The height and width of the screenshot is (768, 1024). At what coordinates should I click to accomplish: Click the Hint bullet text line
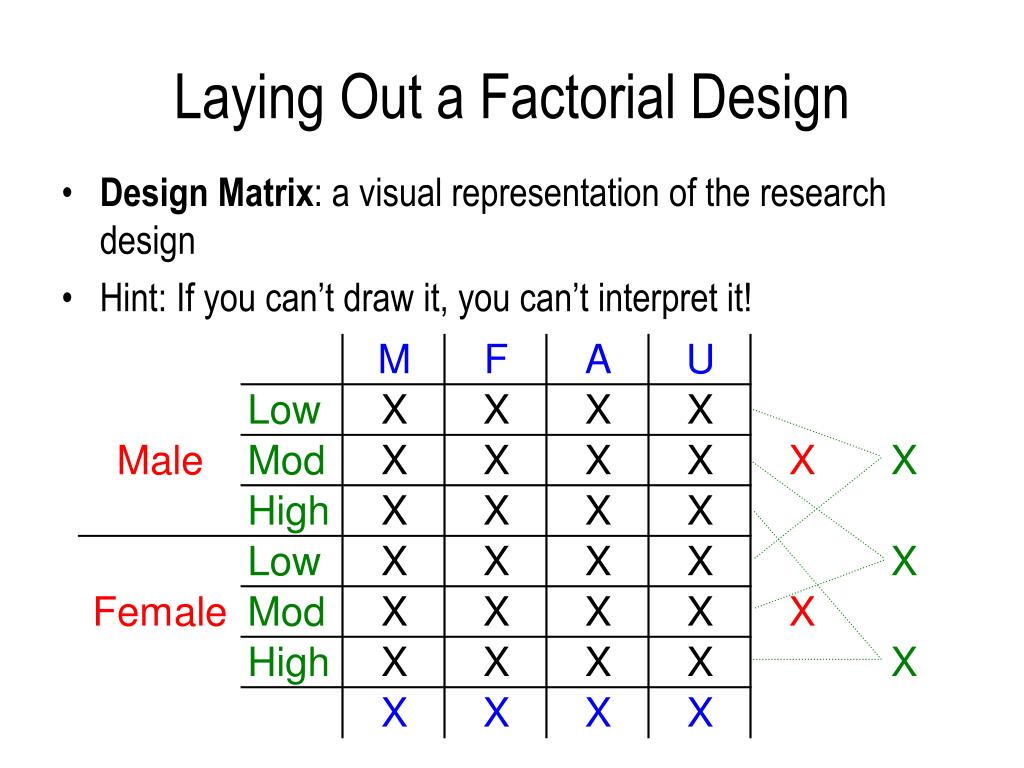[425, 299]
